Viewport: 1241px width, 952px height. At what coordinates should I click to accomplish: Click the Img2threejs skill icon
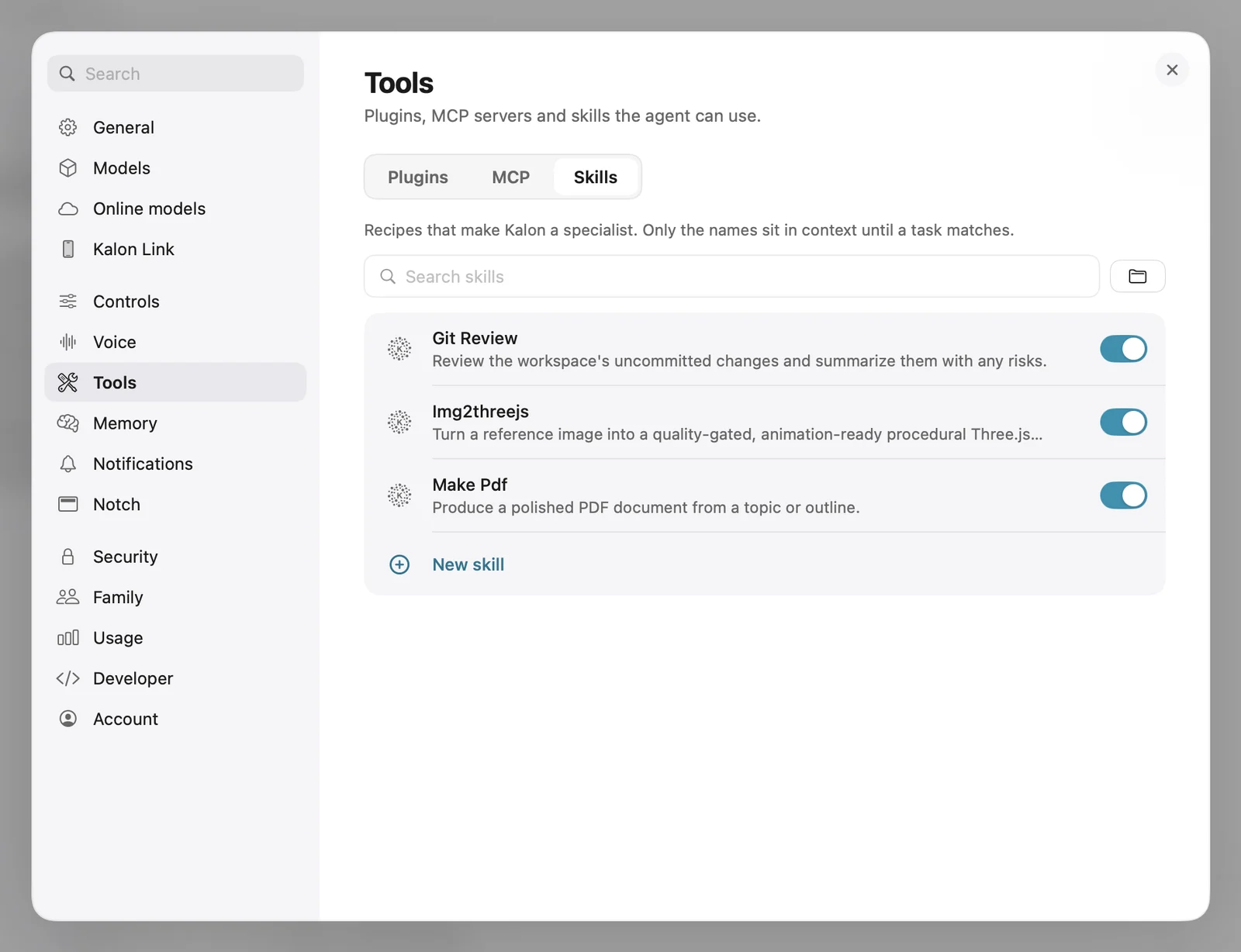[x=399, y=422]
